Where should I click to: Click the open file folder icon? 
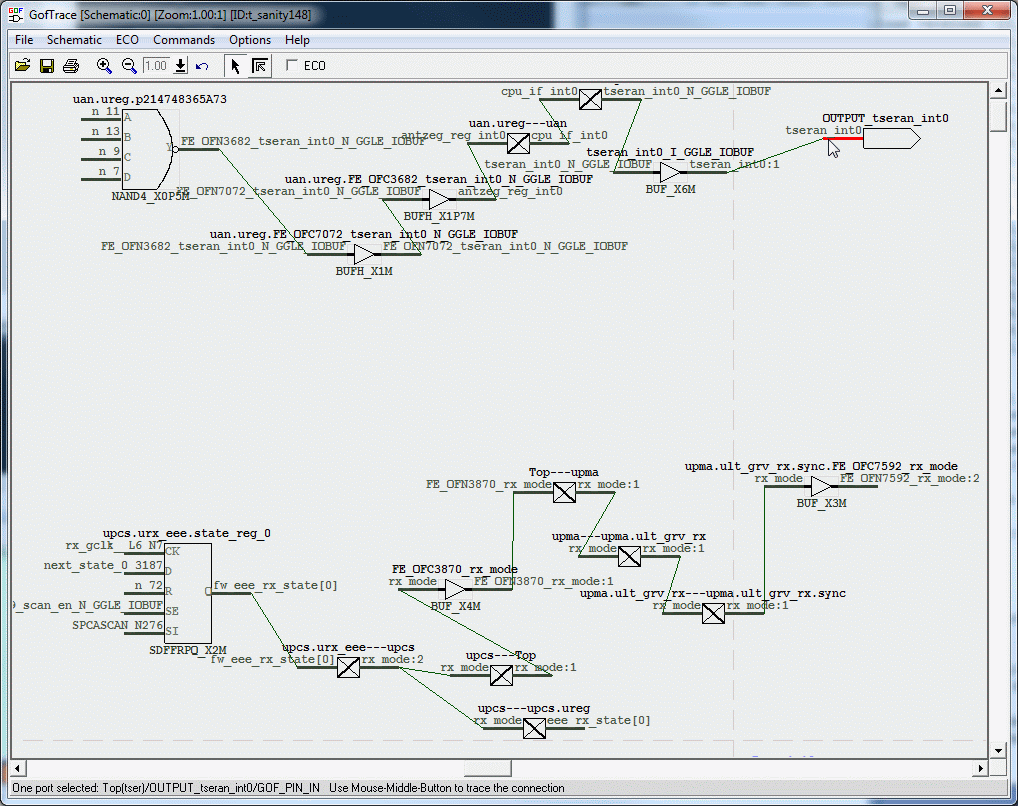(22, 66)
